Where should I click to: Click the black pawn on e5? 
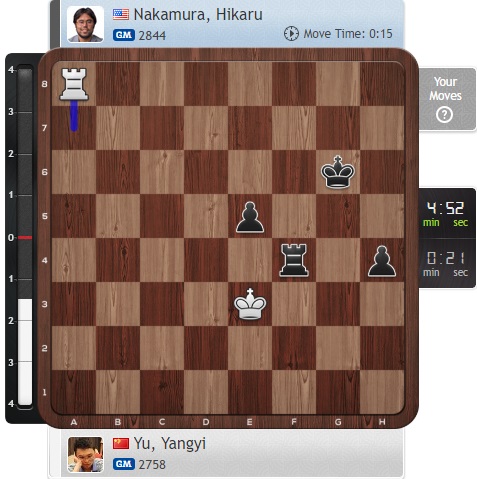click(x=250, y=217)
